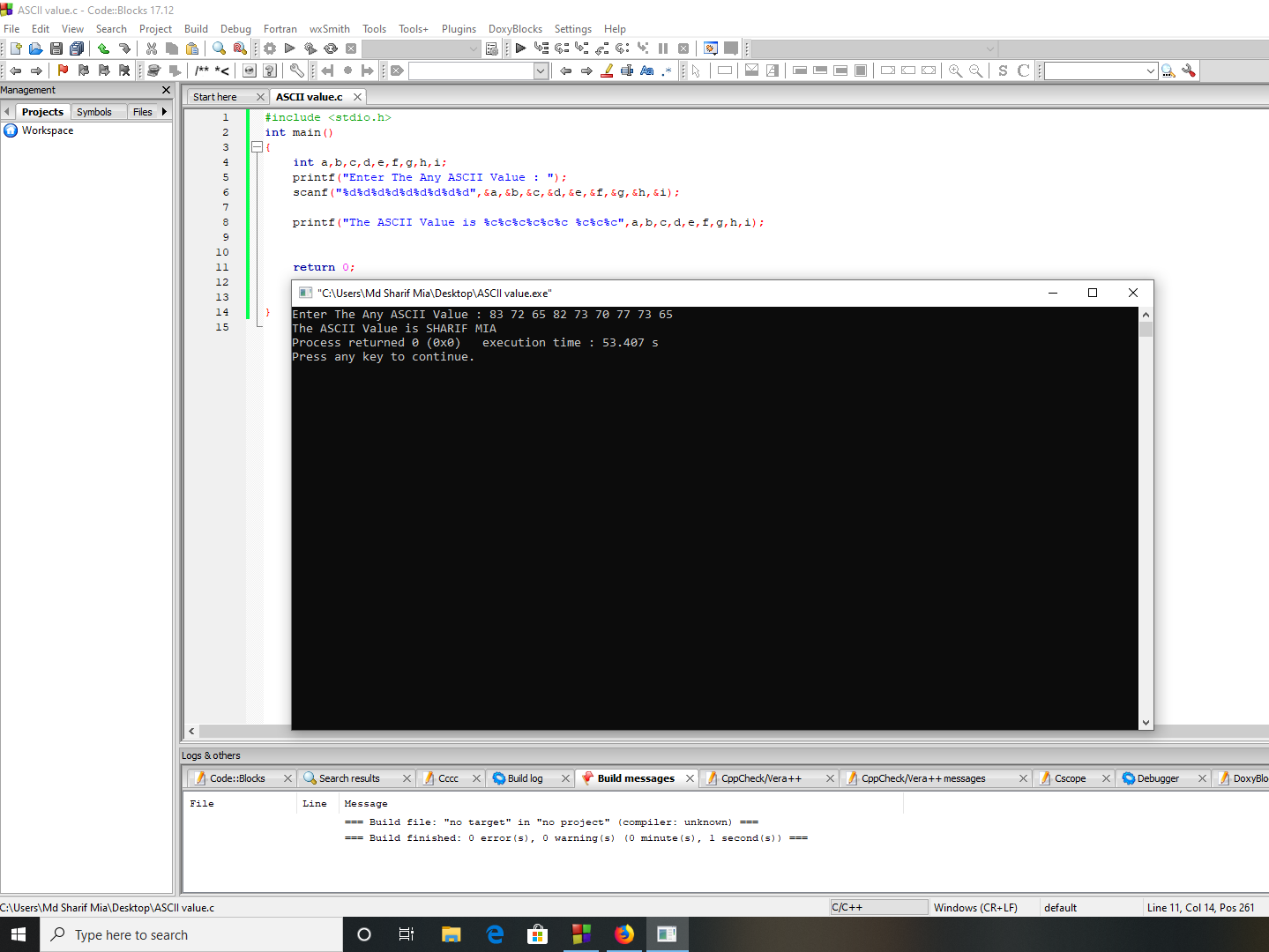The height and width of the screenshot is (952, 1269).
Task: Zoom in on the editor using the magnifier plus
Action: (x=955, y=71)
